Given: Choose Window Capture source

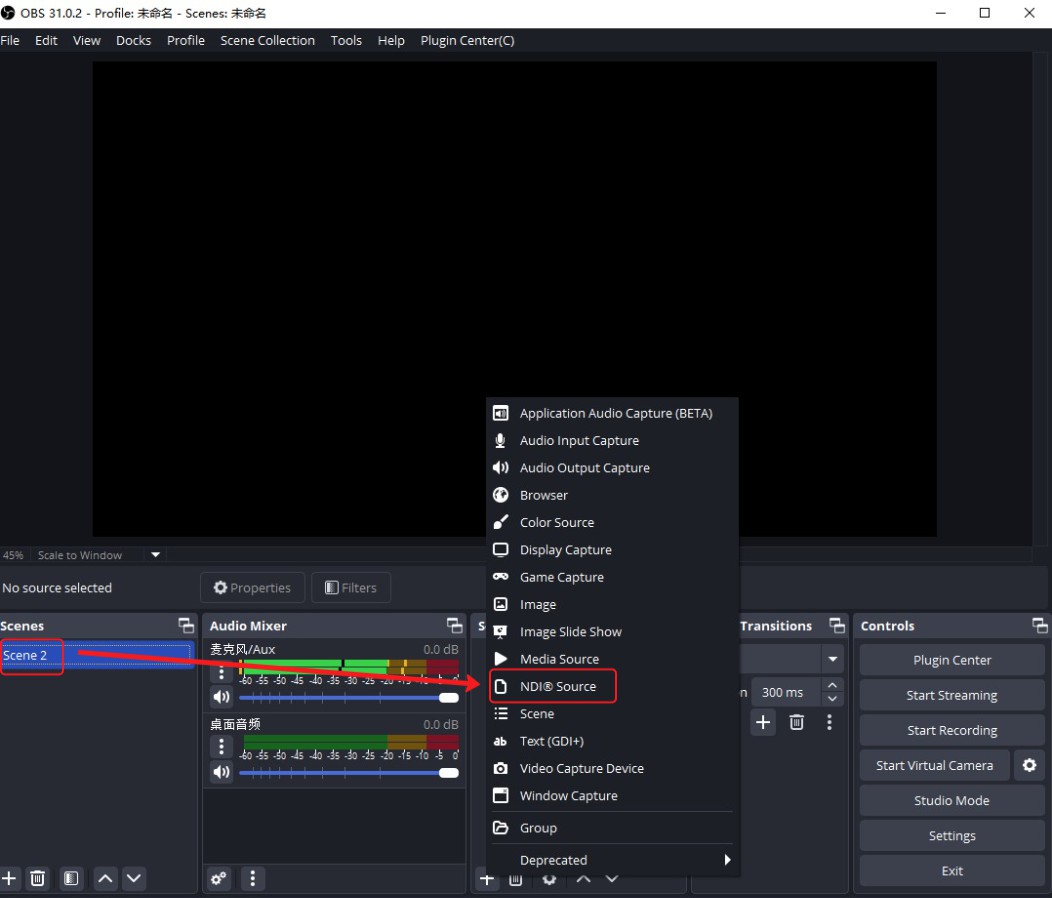Looking at the screenshot, I should point(612,795).
